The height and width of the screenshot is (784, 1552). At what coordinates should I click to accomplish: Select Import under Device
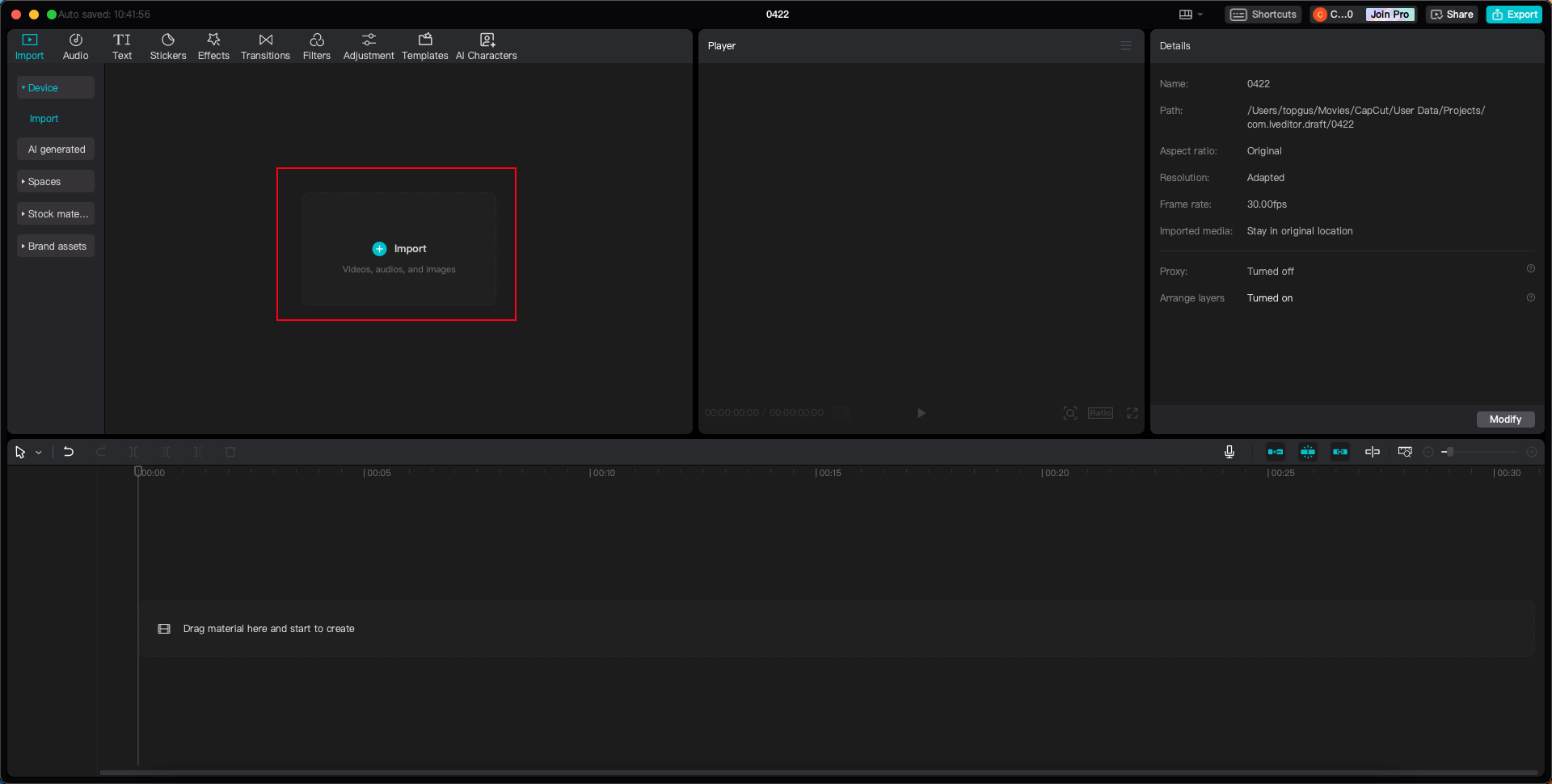pos(44,119)
